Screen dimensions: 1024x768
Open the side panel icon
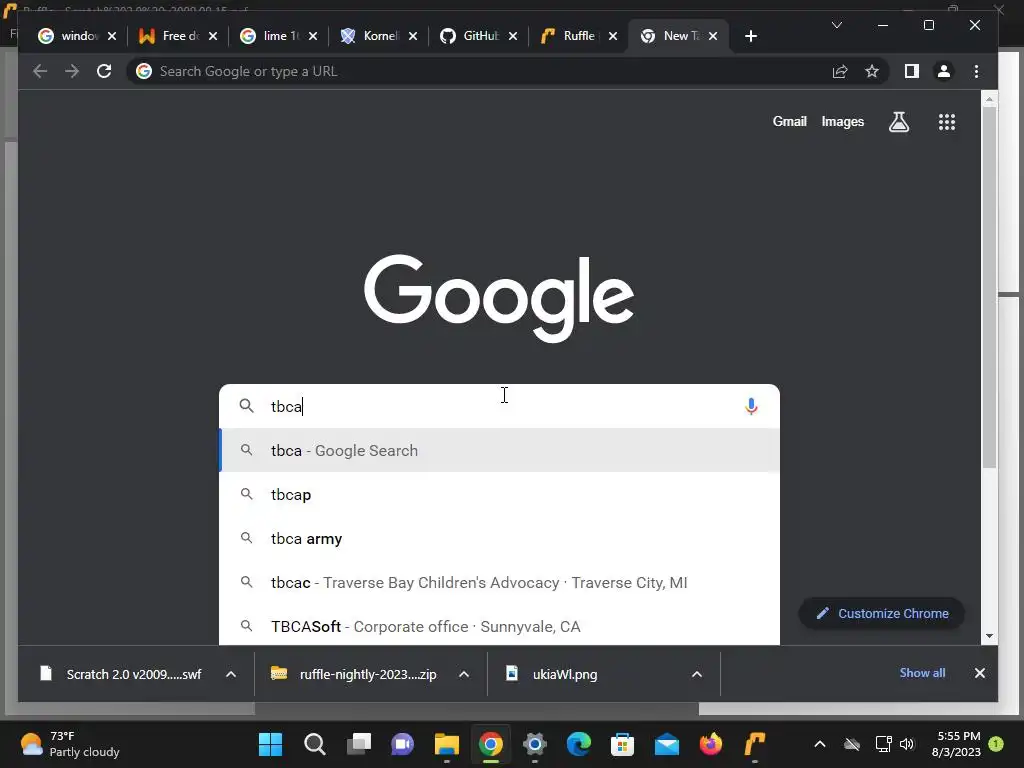pyautogui.click(x=912, y=71)
